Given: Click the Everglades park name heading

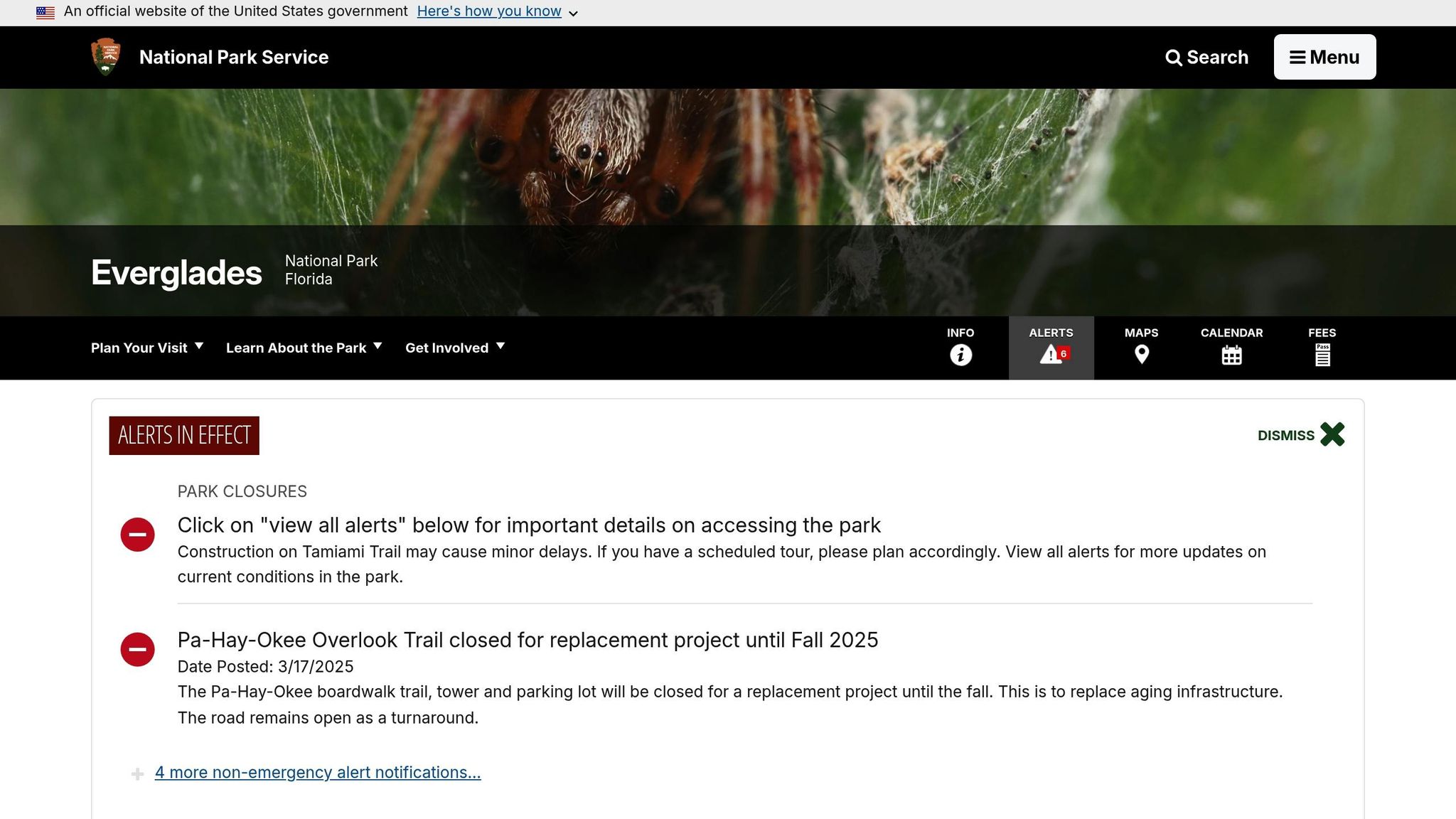Looking at the screenshot, I should [176, 272].
